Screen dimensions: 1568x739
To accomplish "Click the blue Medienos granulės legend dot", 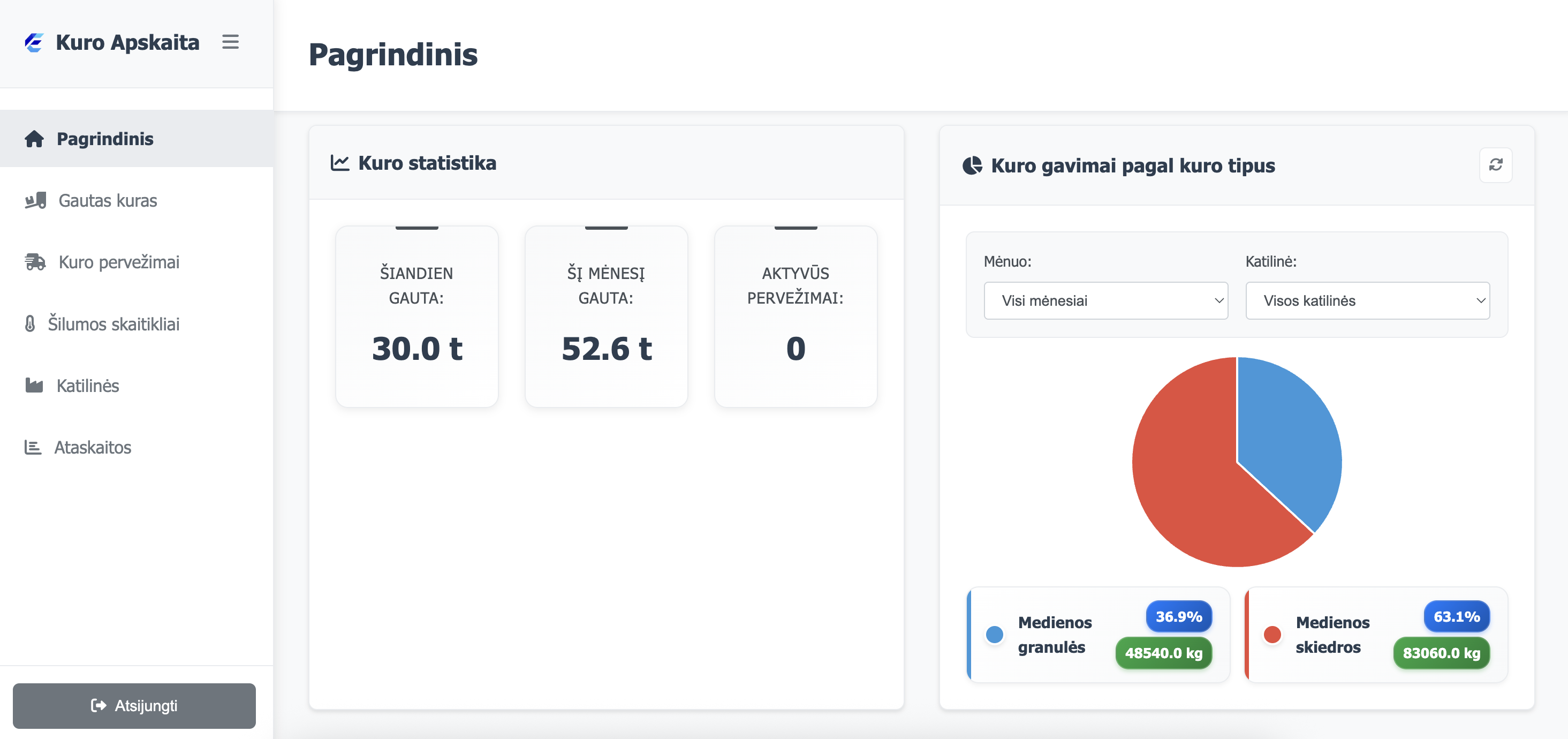I will pyautogui.click(x=995, y=634).
